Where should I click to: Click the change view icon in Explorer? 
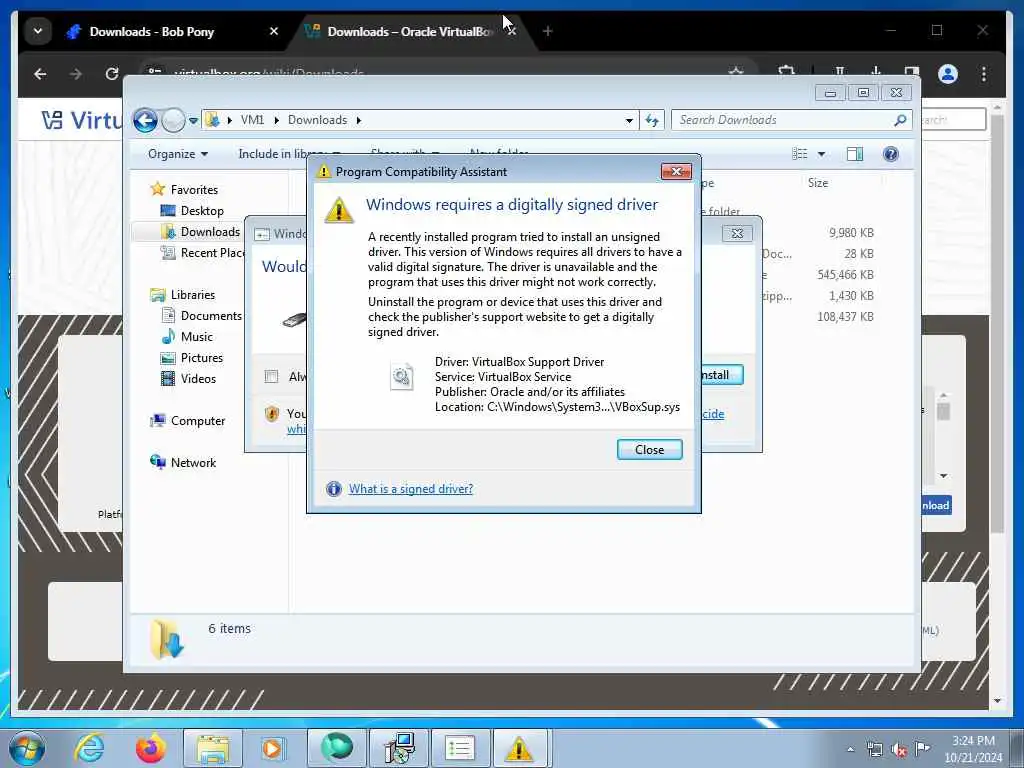pyautogui.click(x=799, y=153)
